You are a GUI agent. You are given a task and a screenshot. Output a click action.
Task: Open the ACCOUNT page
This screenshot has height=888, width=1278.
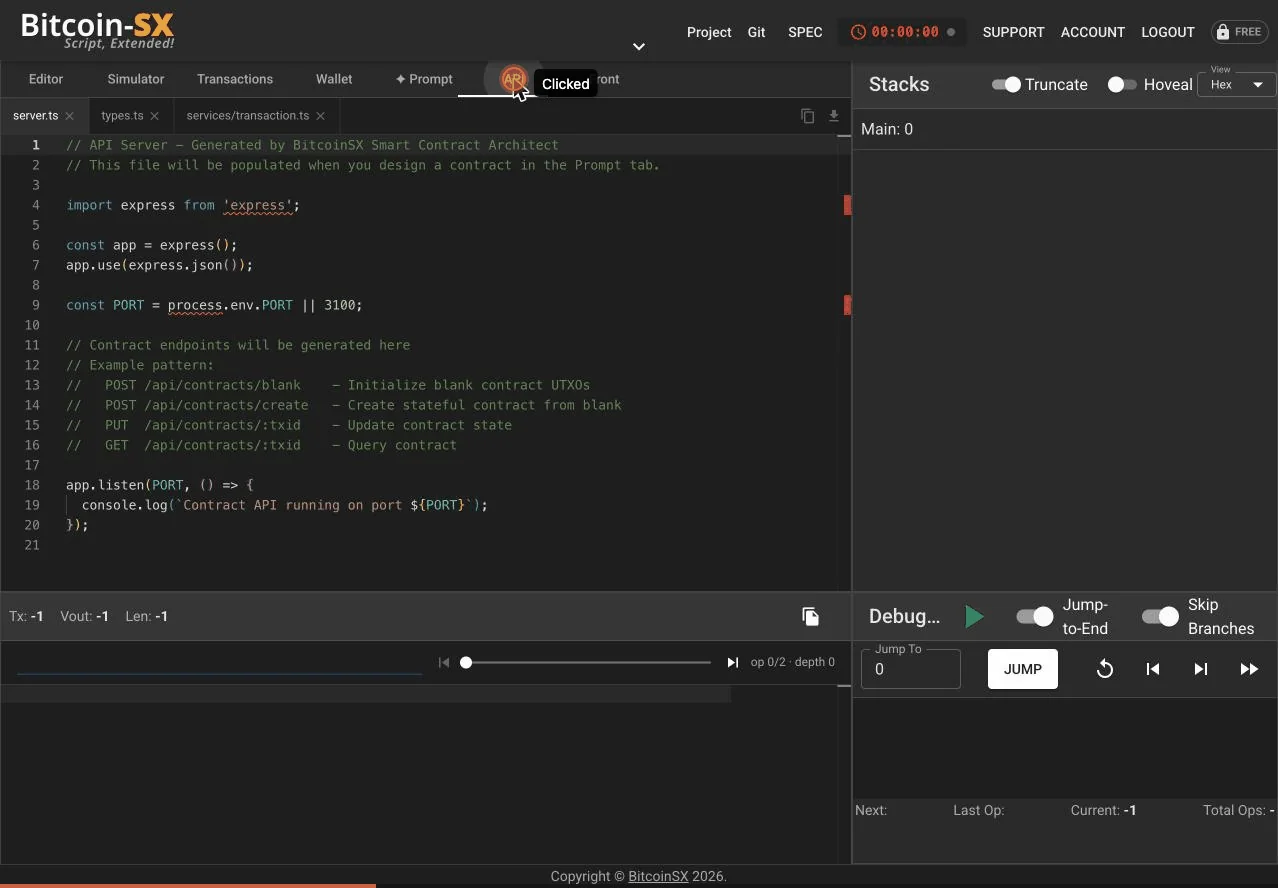[1093, 32]
